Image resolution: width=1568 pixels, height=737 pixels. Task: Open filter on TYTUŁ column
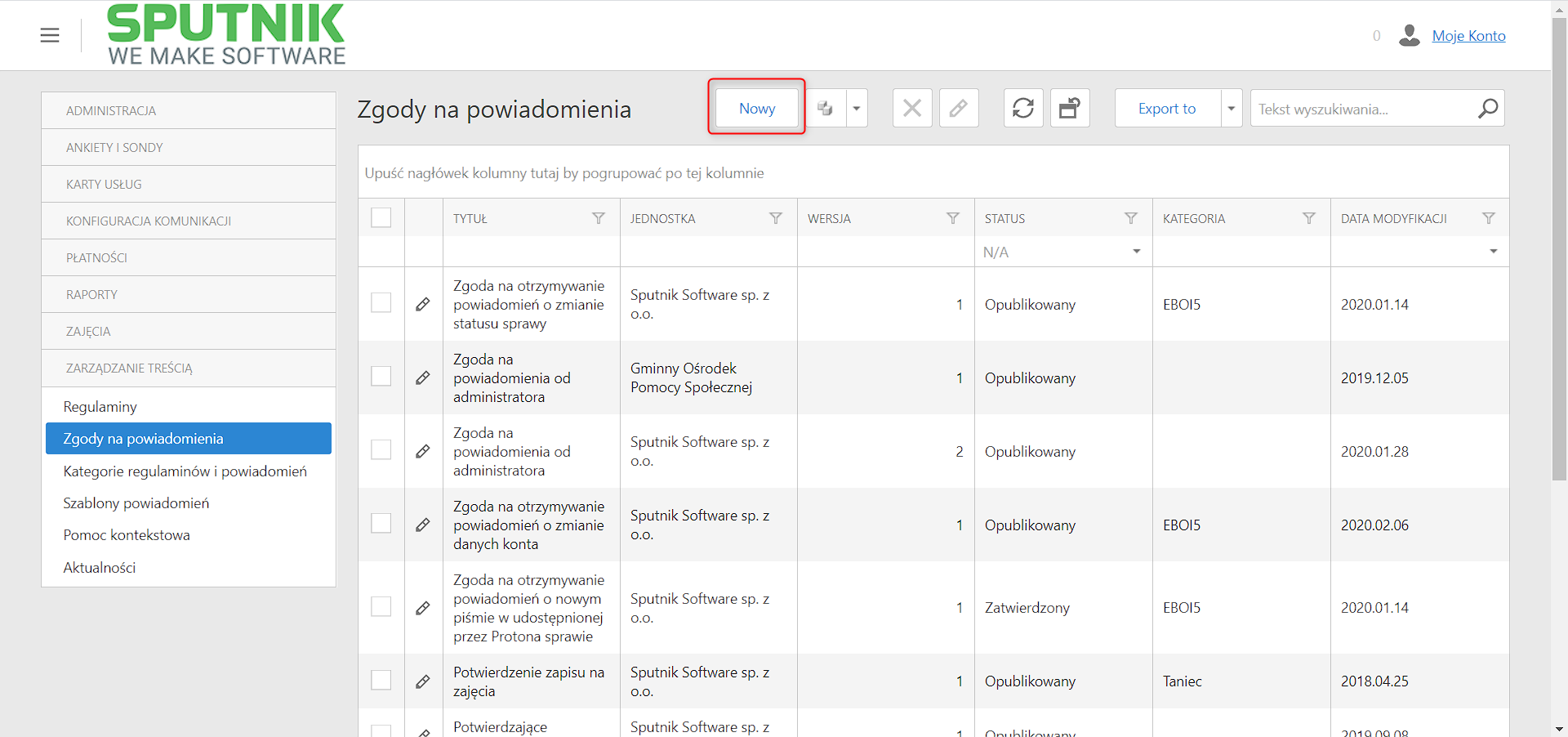click(599, 218)
